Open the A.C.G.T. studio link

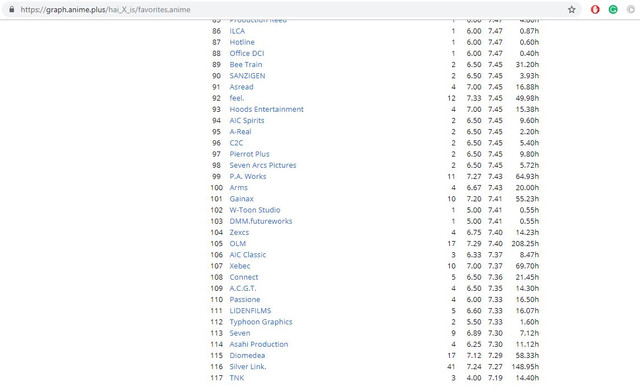click(x=243, y=288)
